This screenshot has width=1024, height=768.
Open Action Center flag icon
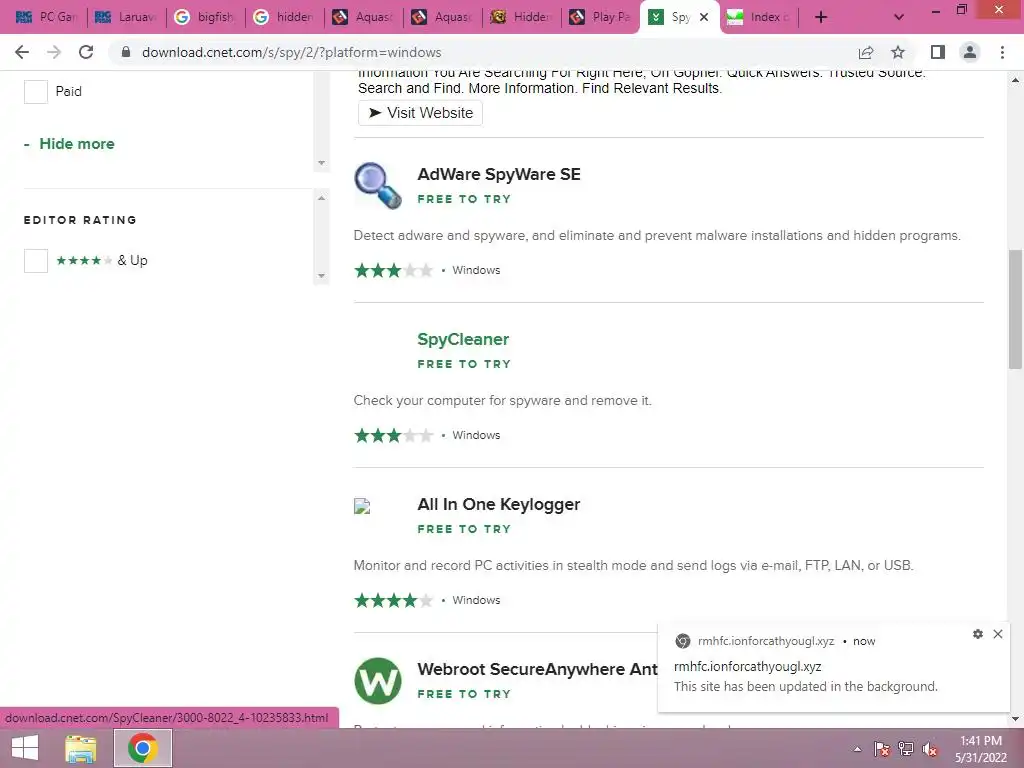tap(882, 749)
